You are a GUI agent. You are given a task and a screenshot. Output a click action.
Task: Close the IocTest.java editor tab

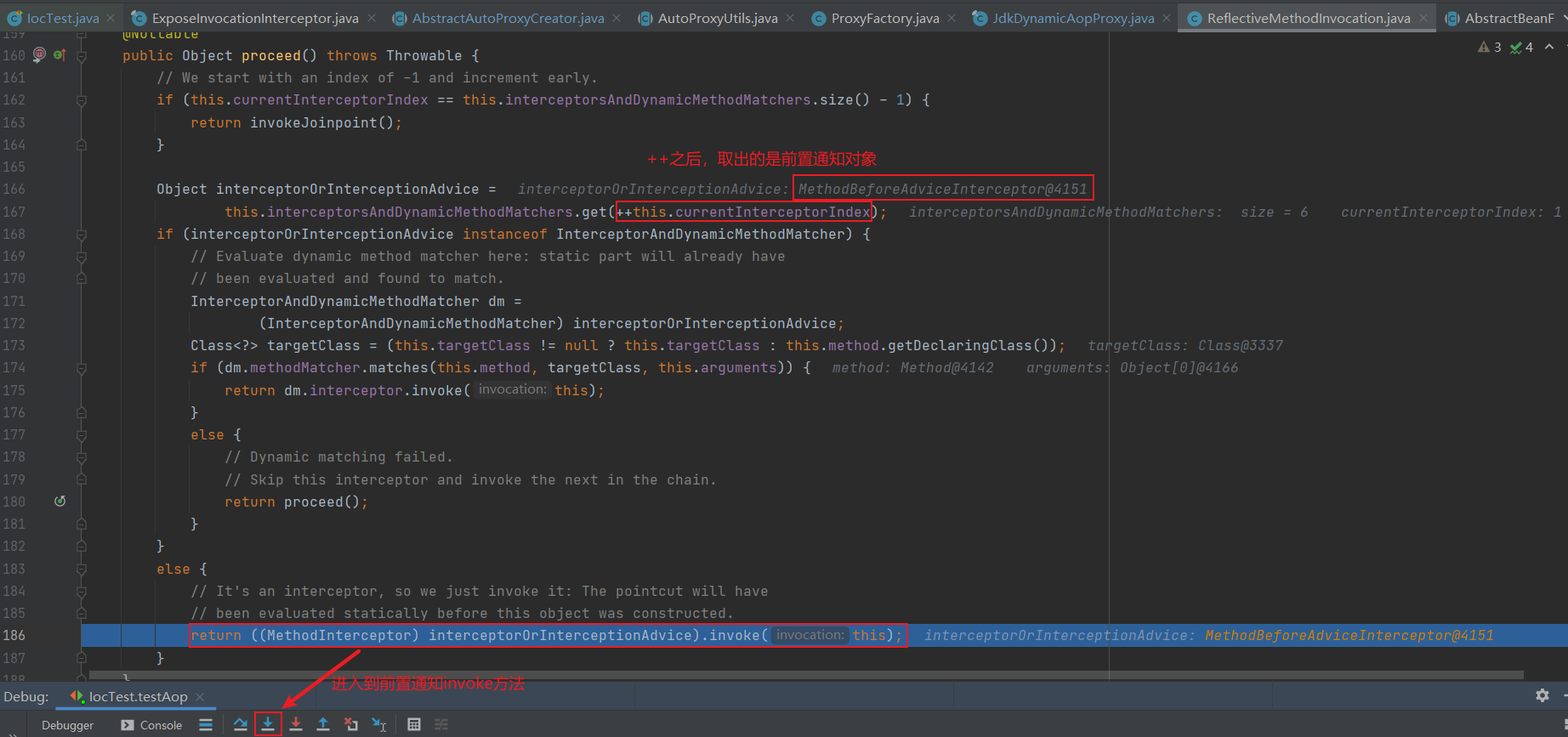(x=111, y=18)
